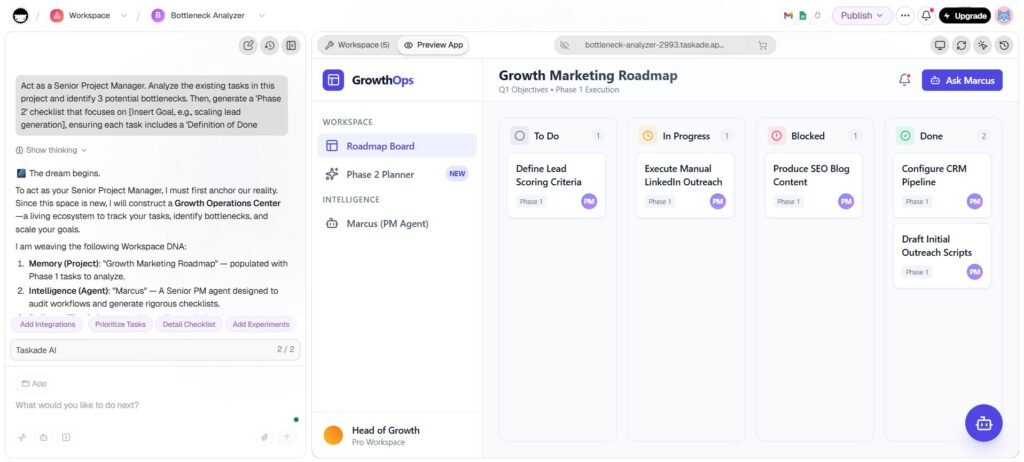The width and height of the screenshot is (1024, 462).
Task: Click the Prioritize Tasks suggestion chip
Action: (119, 324)
